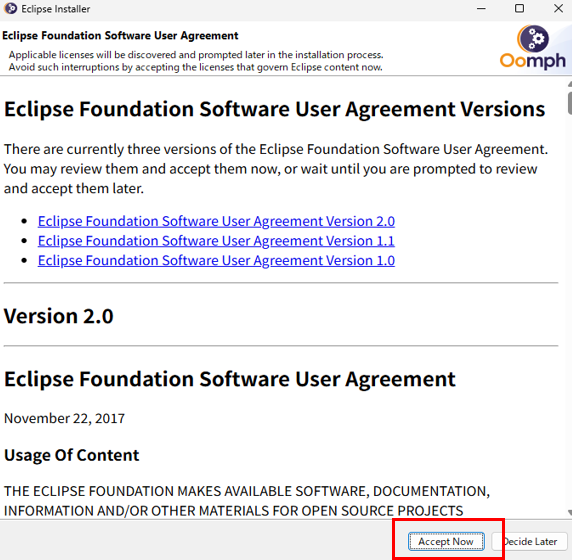The image size is (572, 560).
Task: Click the 'Usage Of Content' heading
Action: pos(72,455)
